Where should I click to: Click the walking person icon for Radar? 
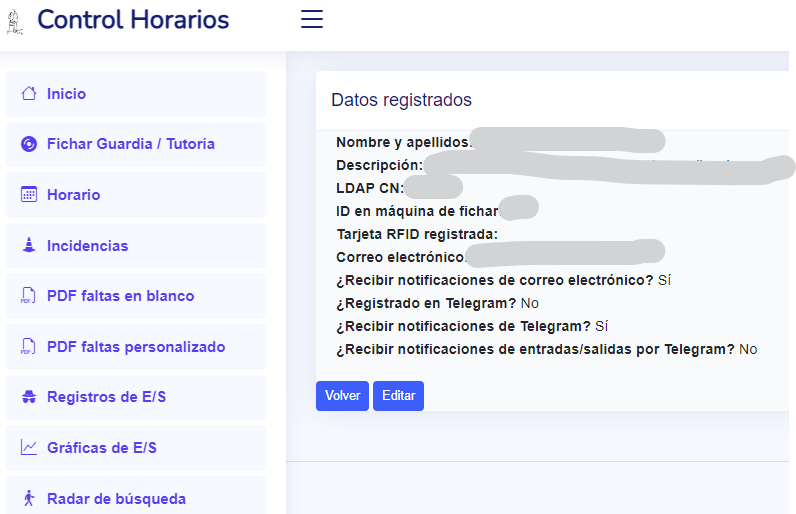click(29, 498)
